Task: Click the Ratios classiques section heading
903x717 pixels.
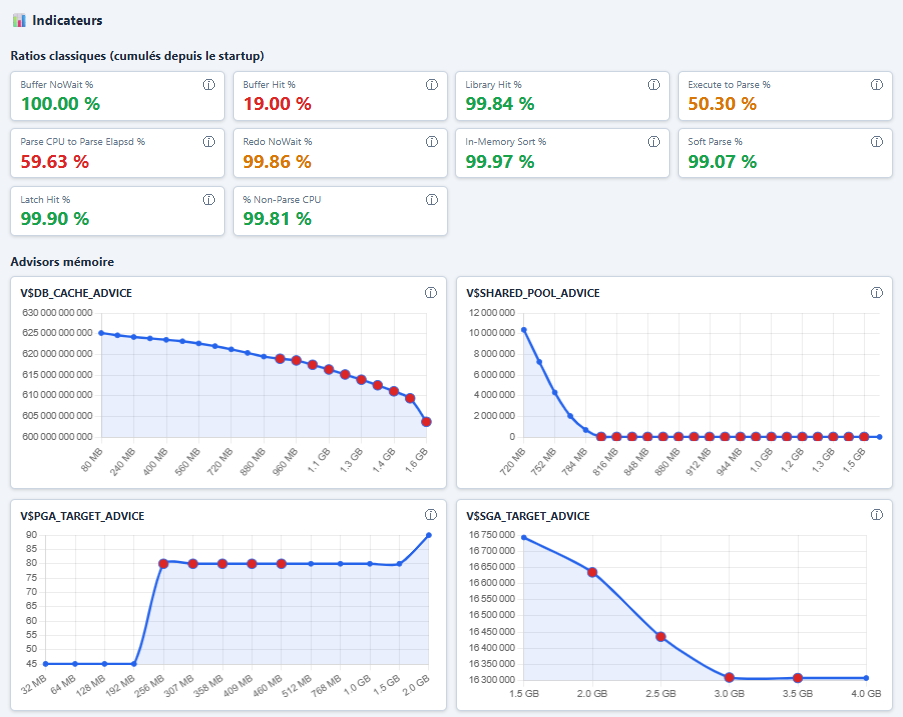Action: (x=137, y=56)
